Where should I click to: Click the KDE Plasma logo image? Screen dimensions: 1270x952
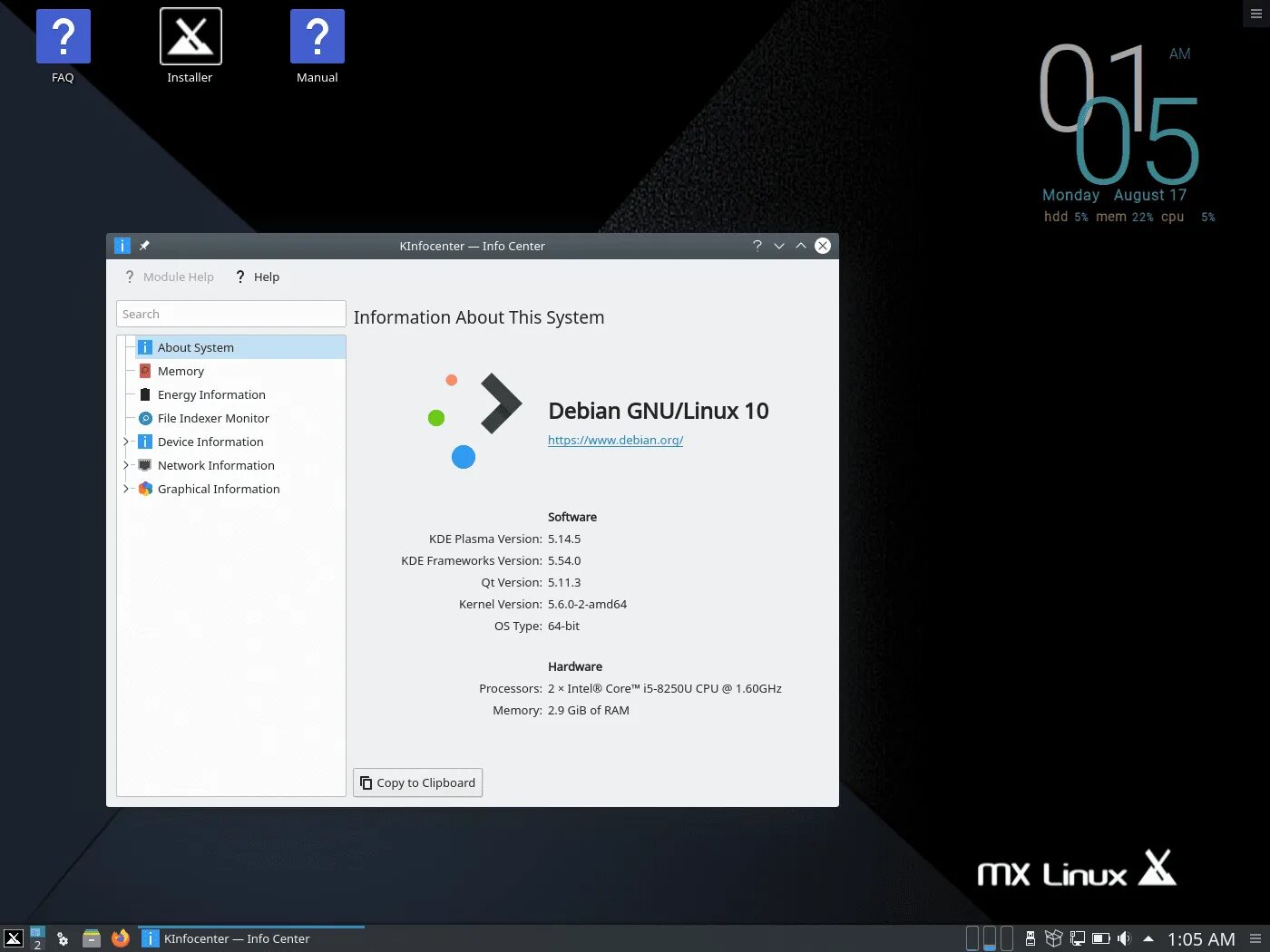tap(475, 420)
